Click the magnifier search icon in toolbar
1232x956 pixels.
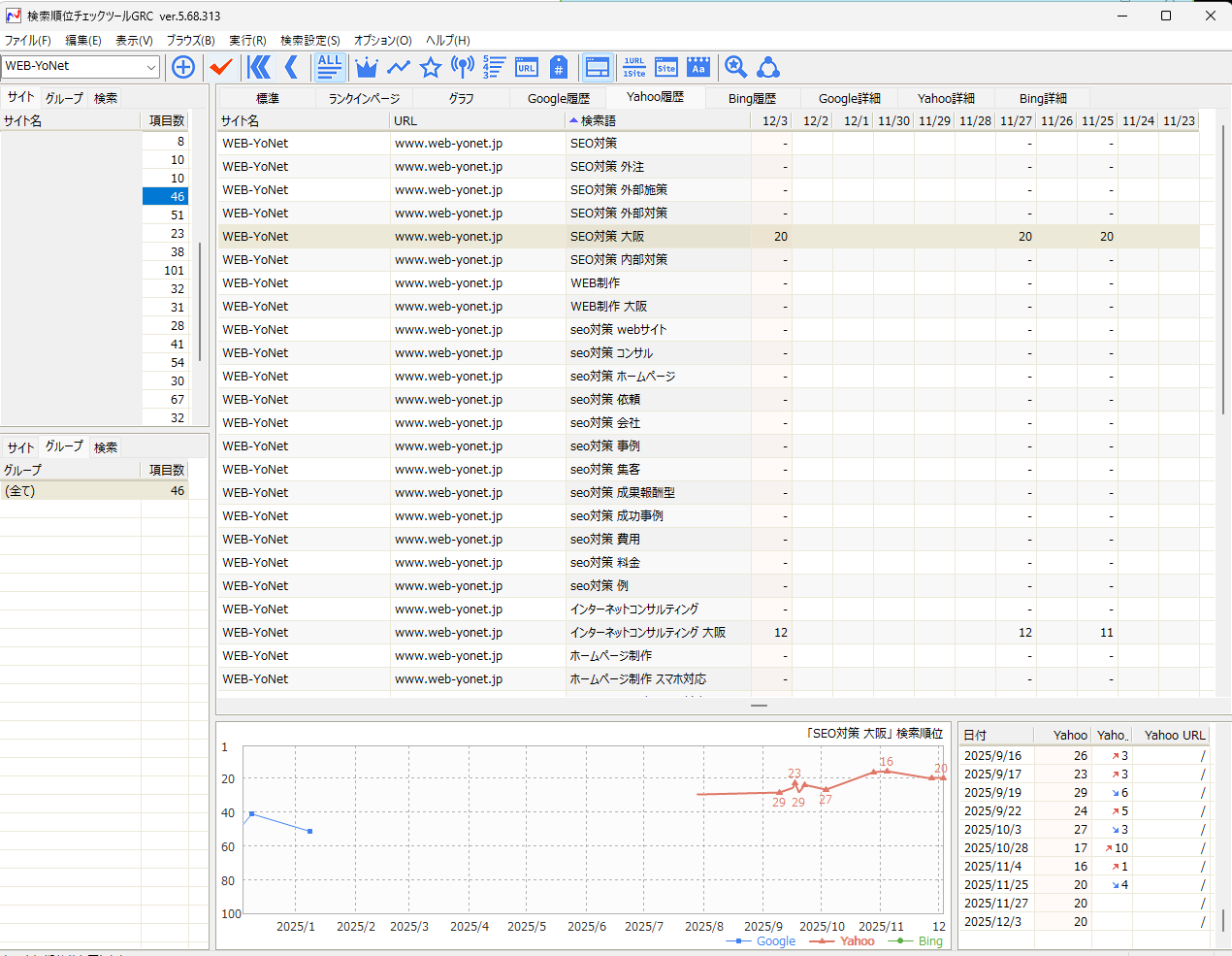(735, 67)
